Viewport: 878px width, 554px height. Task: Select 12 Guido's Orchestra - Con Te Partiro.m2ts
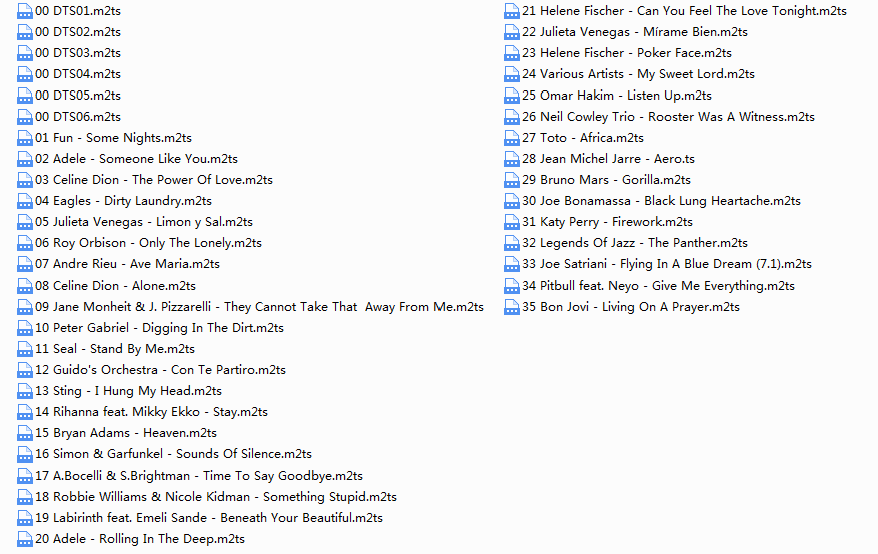(x=160, y=370)
